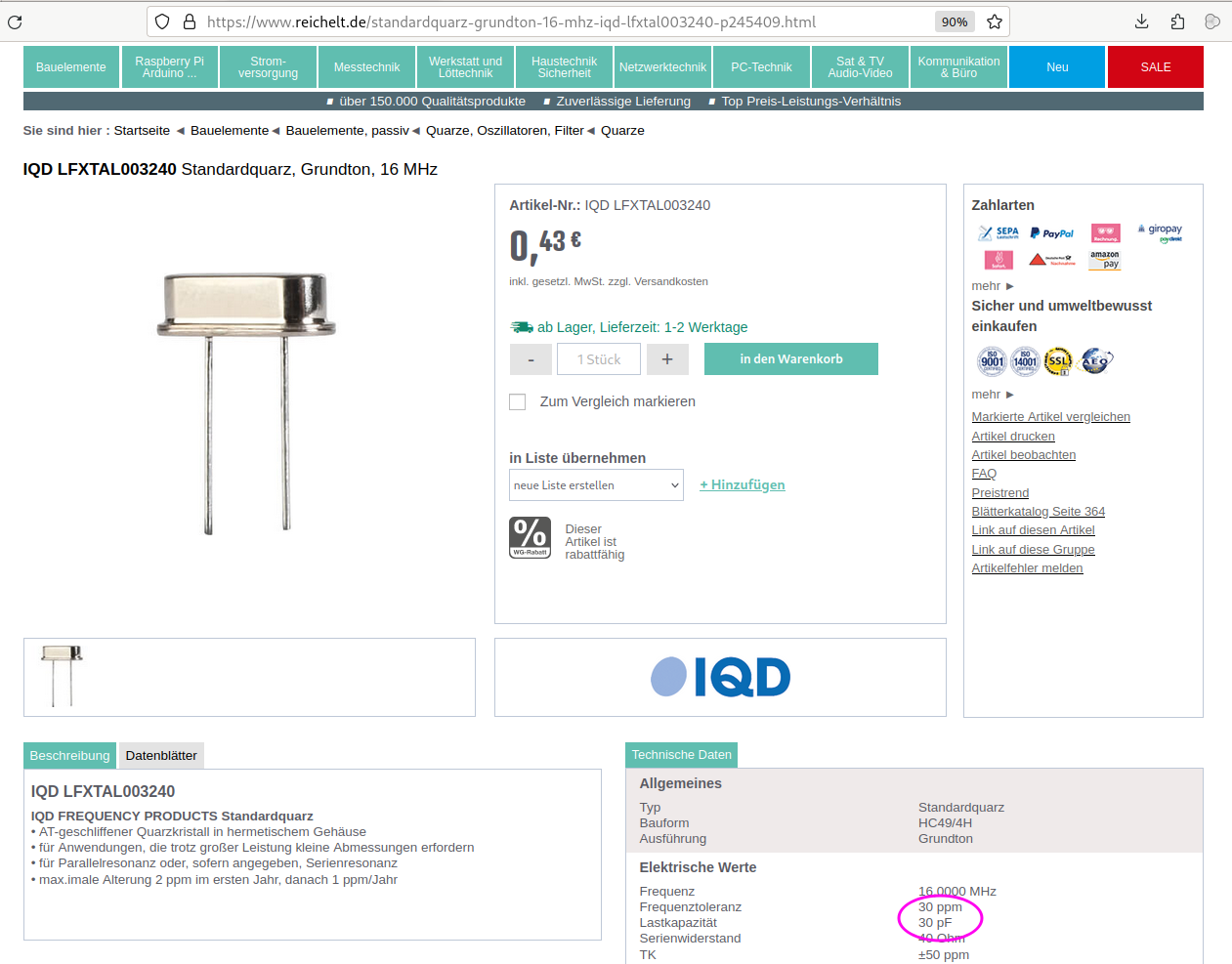
Task: Switch to the Beschreibung tab
Action: pyautogui.click(x=69, y=756)
